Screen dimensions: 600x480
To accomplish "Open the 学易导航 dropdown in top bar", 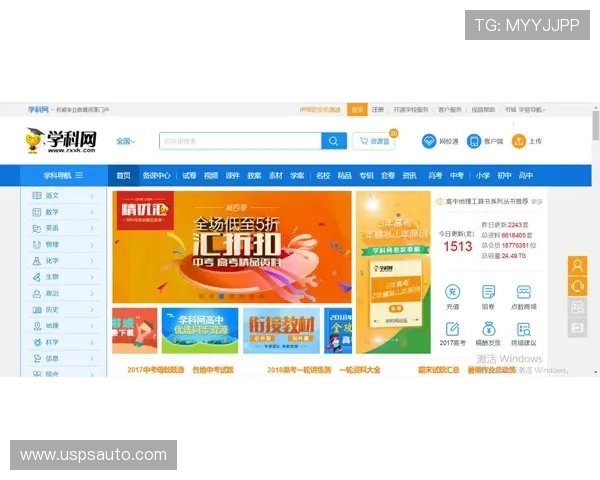I will tap(532, 110).
